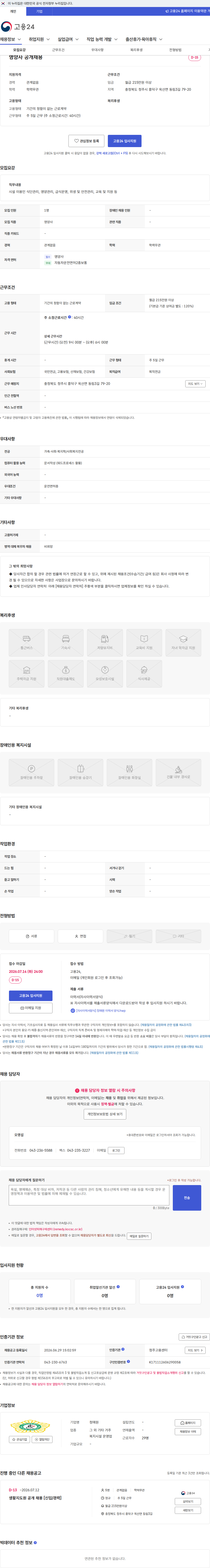Go to the 전형방법 section tab
The image size is (210, 1568).
tap(175, 50)
